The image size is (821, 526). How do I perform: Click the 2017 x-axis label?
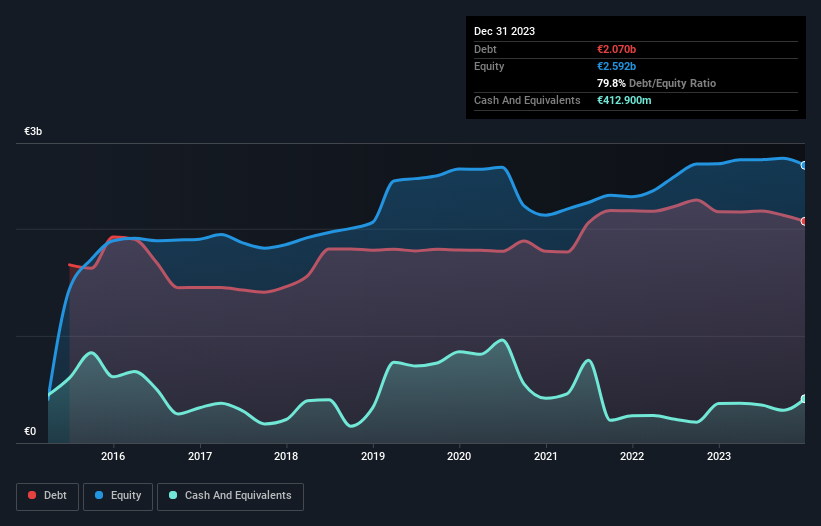pos(200,456)
